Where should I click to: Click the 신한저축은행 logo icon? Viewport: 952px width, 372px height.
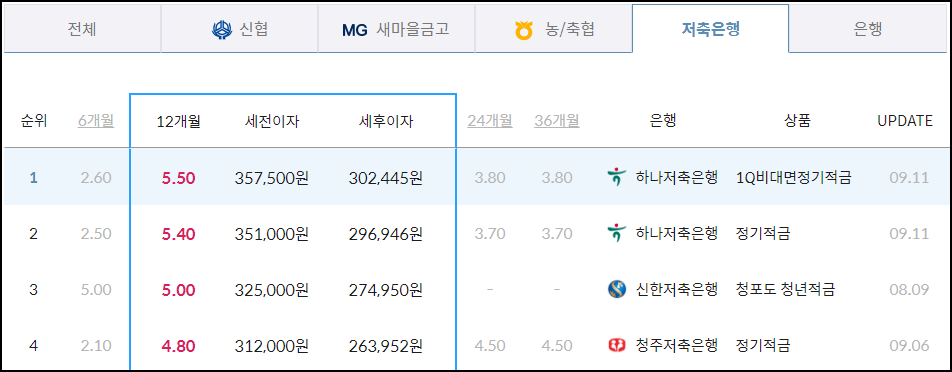click(x=616, y=289)
